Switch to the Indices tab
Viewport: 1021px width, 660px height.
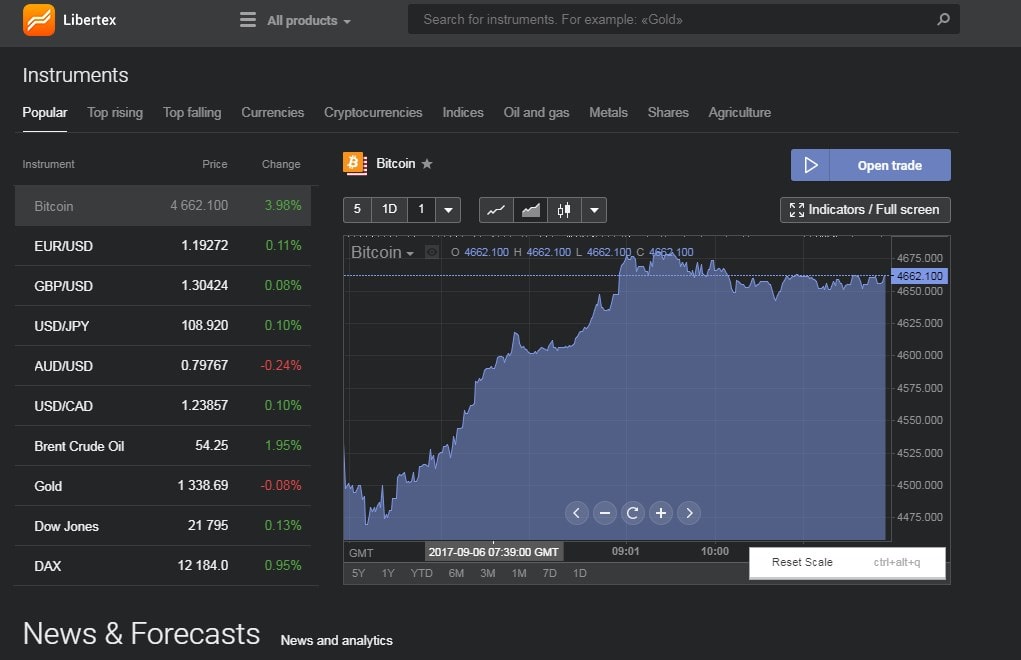click(463, 112)
